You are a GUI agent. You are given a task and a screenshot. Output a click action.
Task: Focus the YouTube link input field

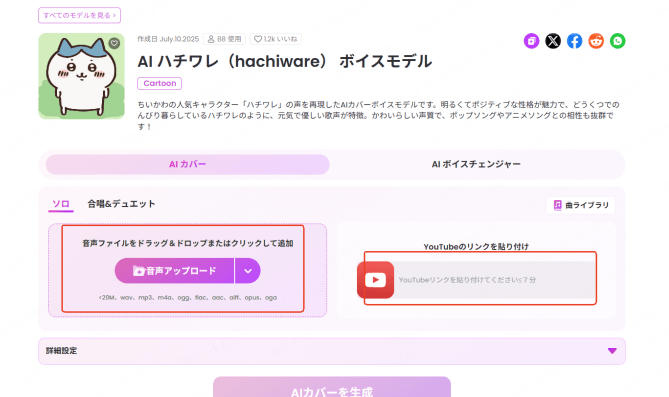coord(494,280)
